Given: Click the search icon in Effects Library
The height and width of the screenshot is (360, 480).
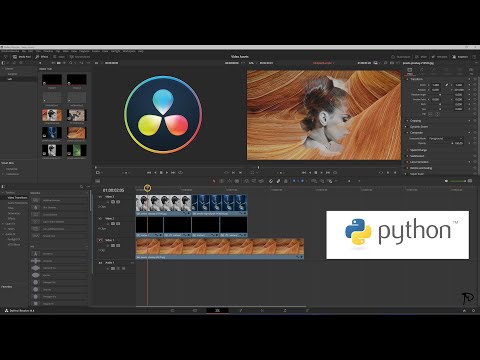Looking at the screenshot, I should click(x=81, y=187).
